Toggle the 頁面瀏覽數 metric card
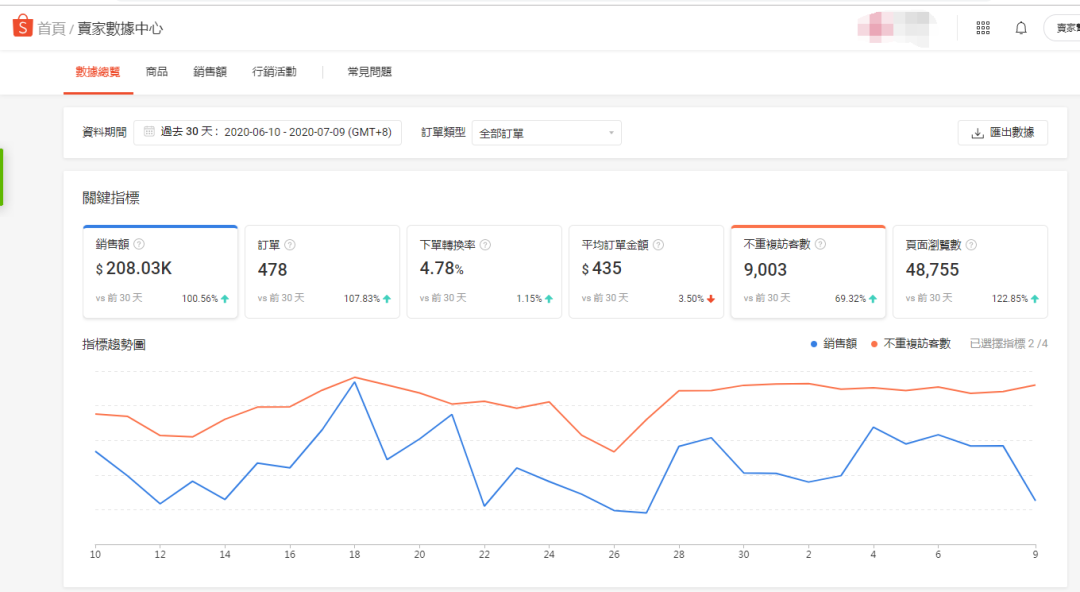This screenshot has height=592, width=1080. [x=970, y=272]
